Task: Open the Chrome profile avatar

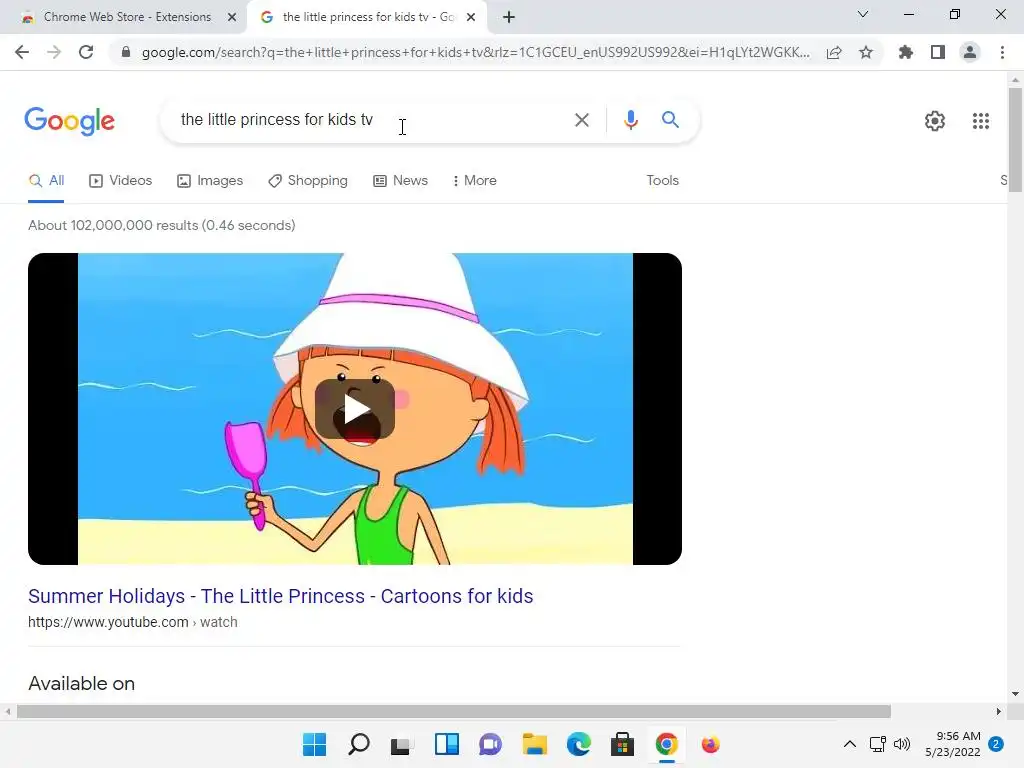Action: (970, 52)
